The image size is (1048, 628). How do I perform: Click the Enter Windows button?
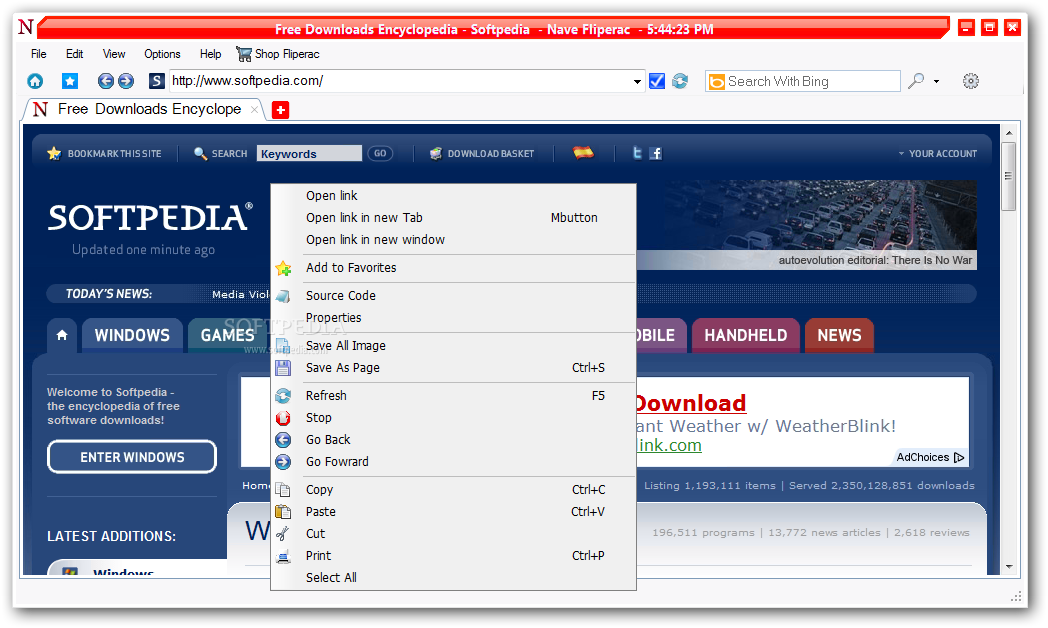click(x=132, y=457)
